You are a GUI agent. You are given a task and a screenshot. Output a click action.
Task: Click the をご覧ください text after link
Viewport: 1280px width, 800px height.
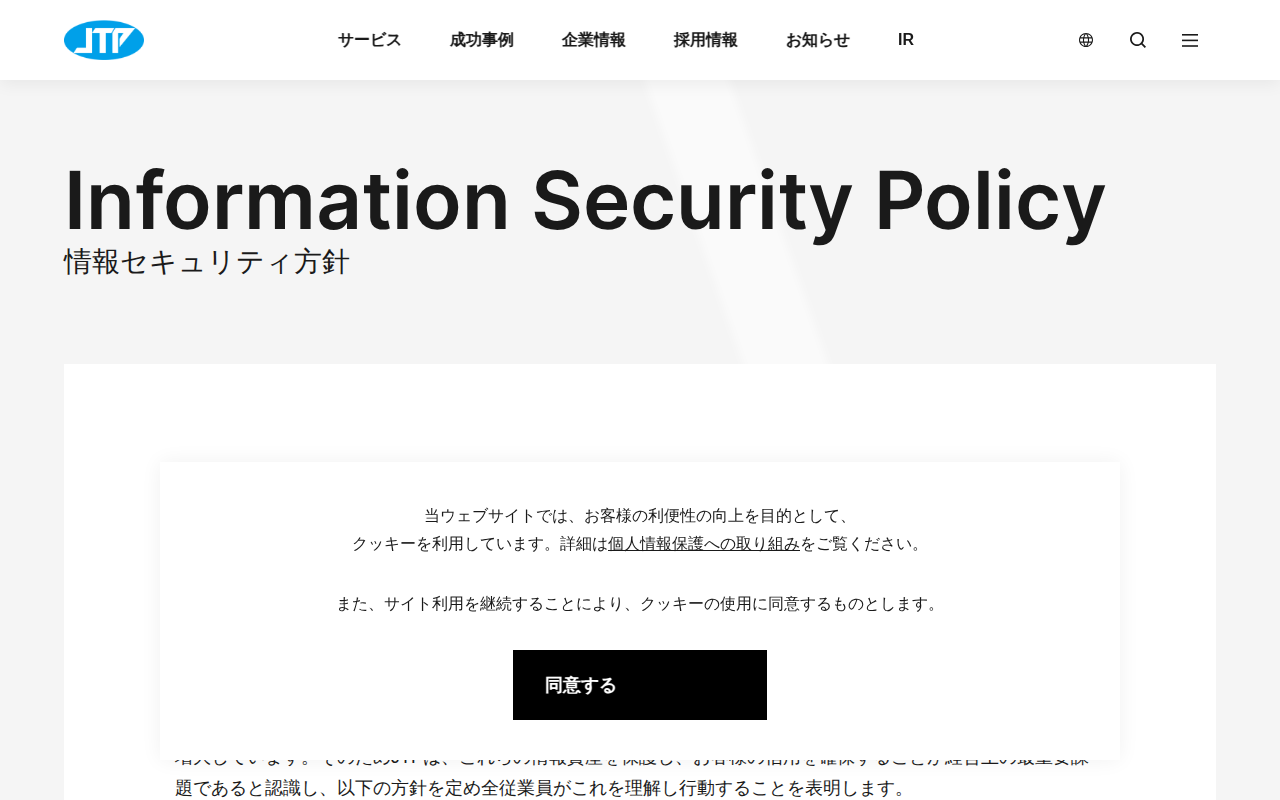(862, 544)
